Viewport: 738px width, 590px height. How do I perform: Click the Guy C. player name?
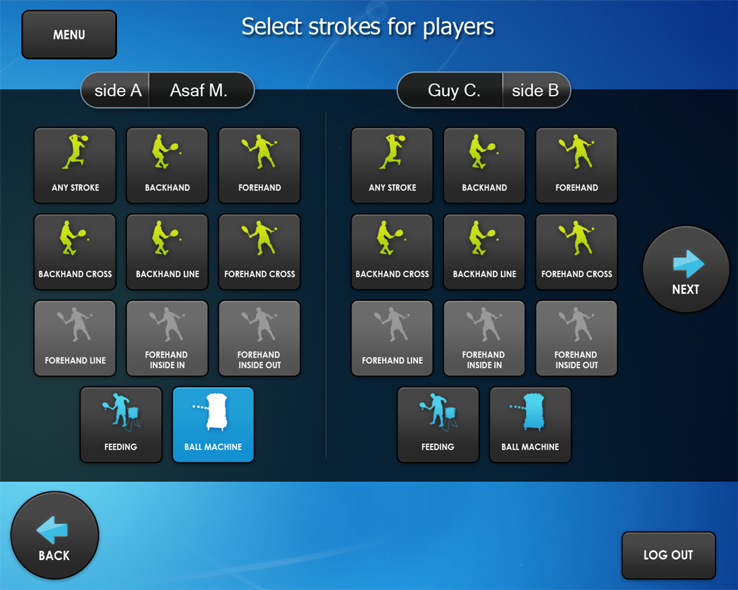coord(452,90)
